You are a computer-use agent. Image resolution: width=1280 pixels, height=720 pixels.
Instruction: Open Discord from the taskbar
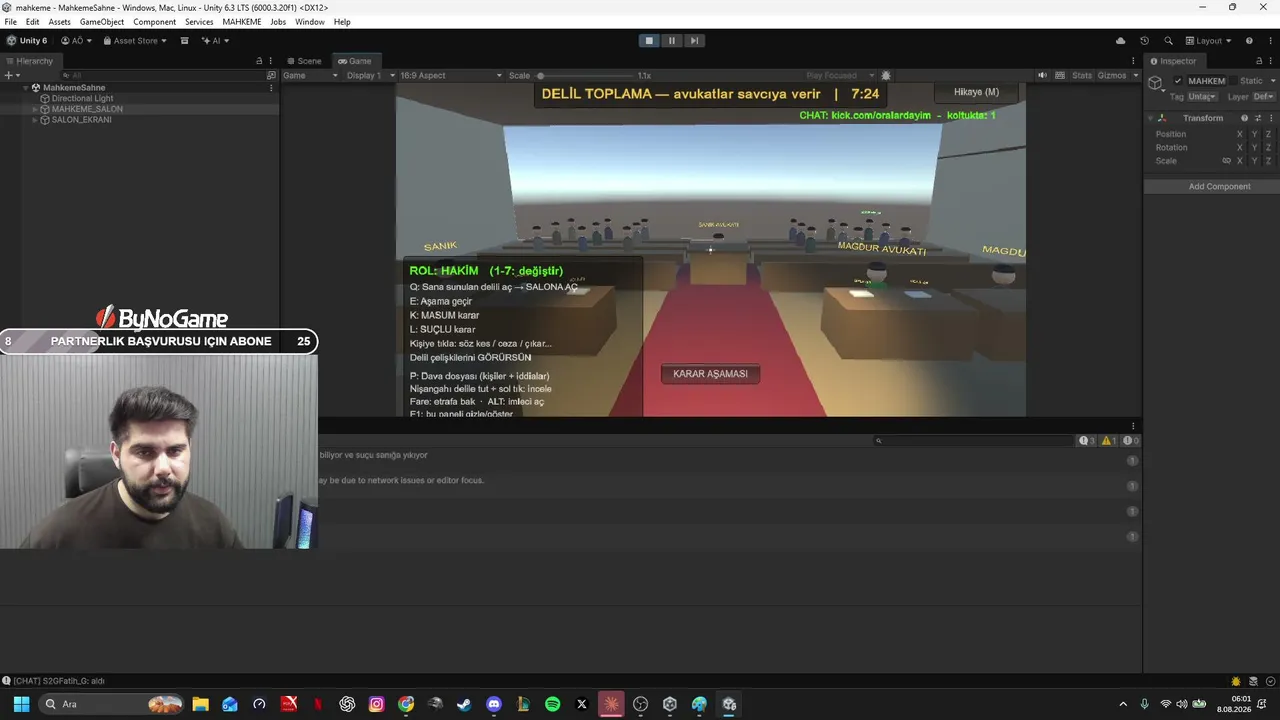493,704
